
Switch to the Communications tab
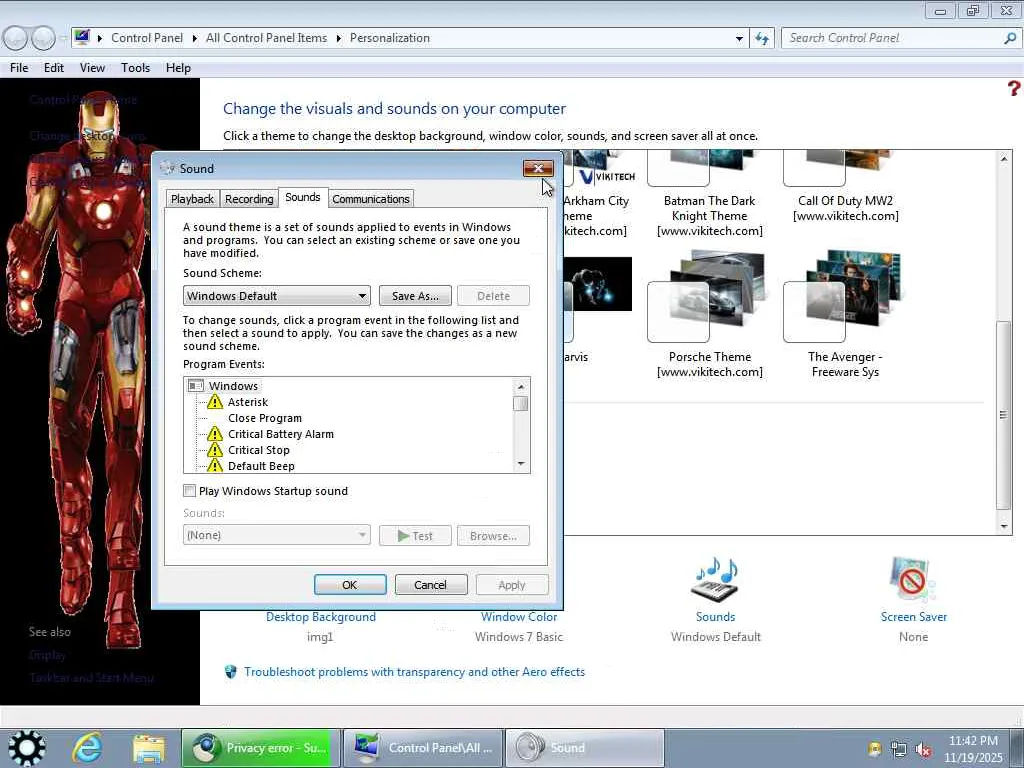pyautogui.click(x=370, y=199)
